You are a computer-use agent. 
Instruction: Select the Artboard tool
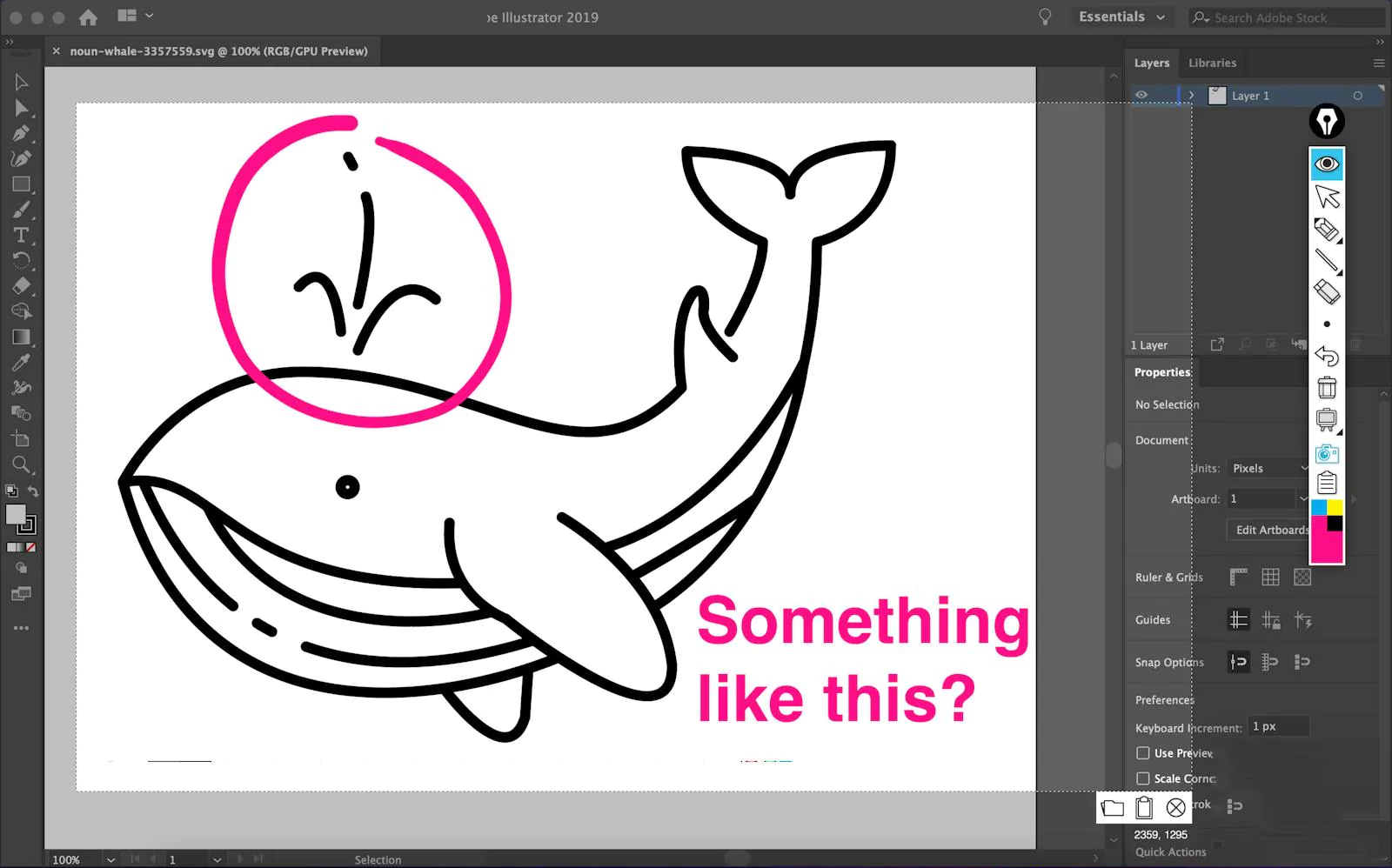(22, 438)
